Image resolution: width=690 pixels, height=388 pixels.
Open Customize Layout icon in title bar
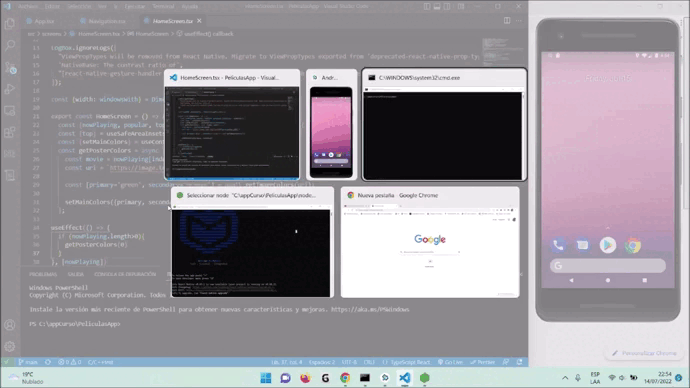pos(461,7)
